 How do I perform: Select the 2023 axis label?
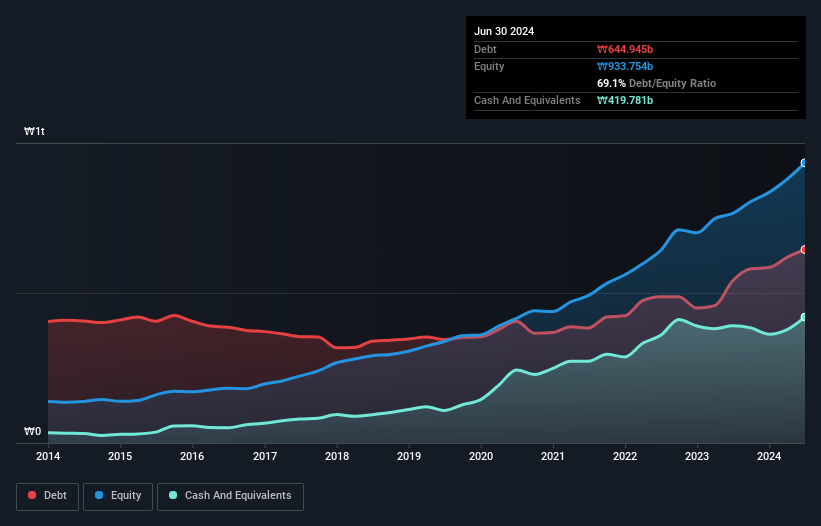pos(697,456)
